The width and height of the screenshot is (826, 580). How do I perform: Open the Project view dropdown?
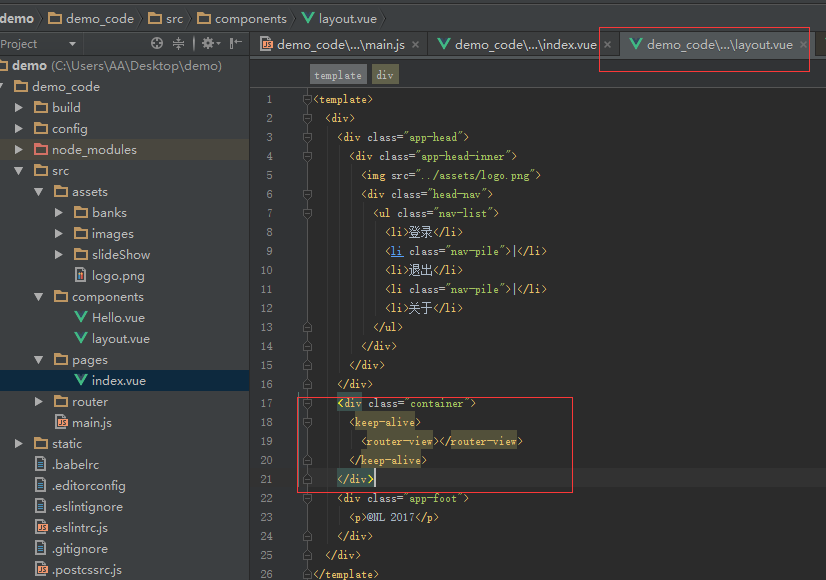click(72, 44)
